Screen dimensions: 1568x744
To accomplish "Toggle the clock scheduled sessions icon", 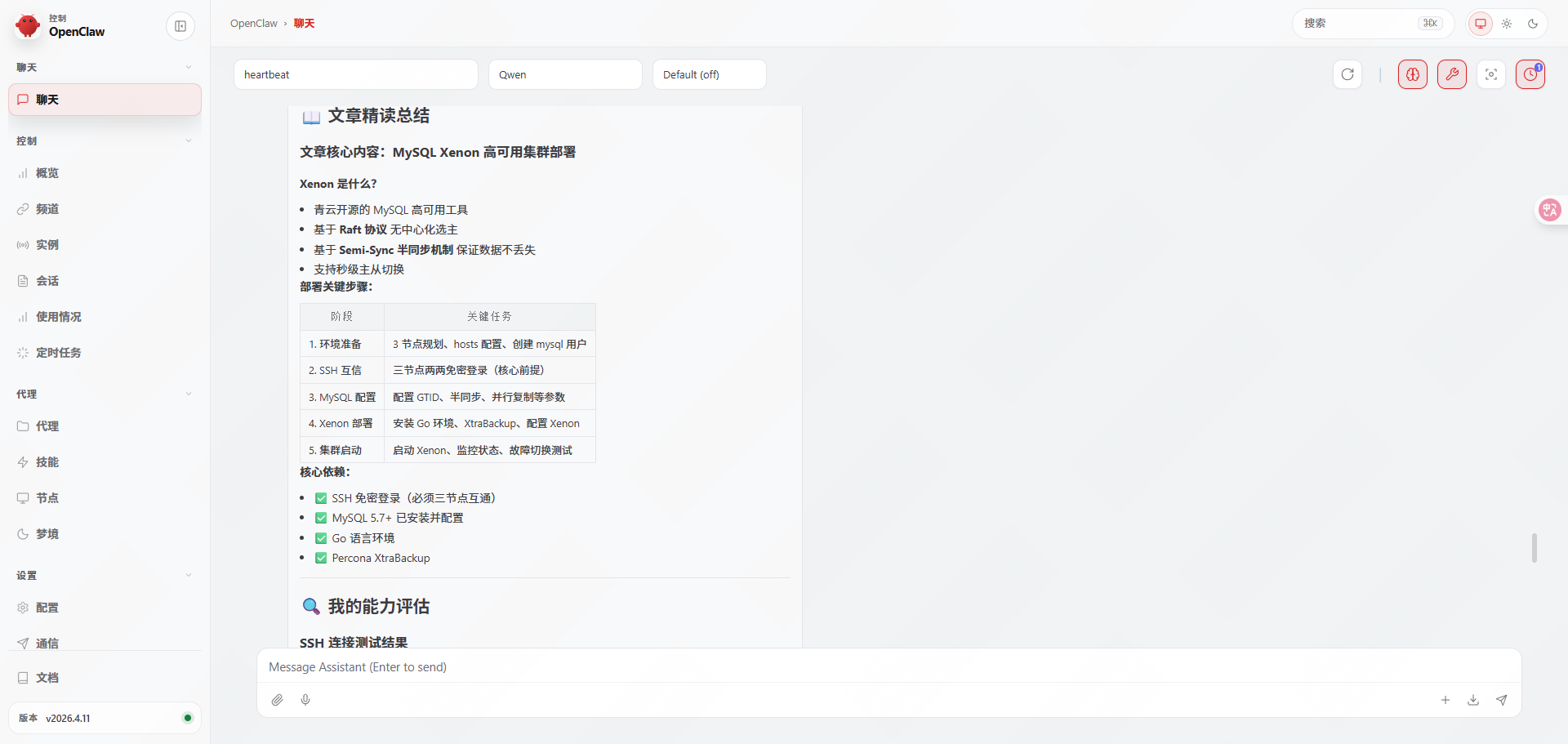I will [x=1530, y=74].
